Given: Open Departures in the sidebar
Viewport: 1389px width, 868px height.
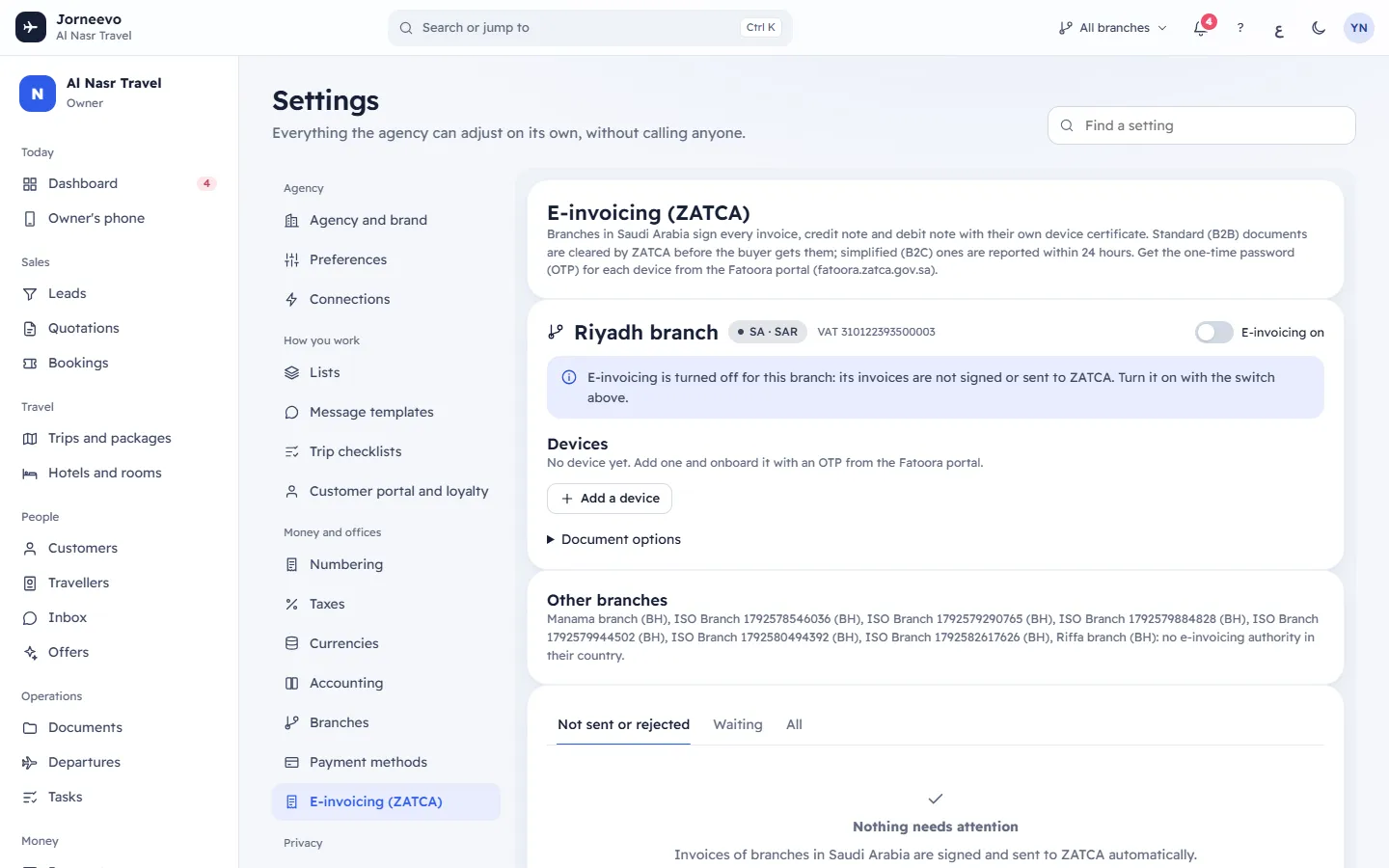Looking at the screenshot, I should pyautogui.click(x=119, y=762).
